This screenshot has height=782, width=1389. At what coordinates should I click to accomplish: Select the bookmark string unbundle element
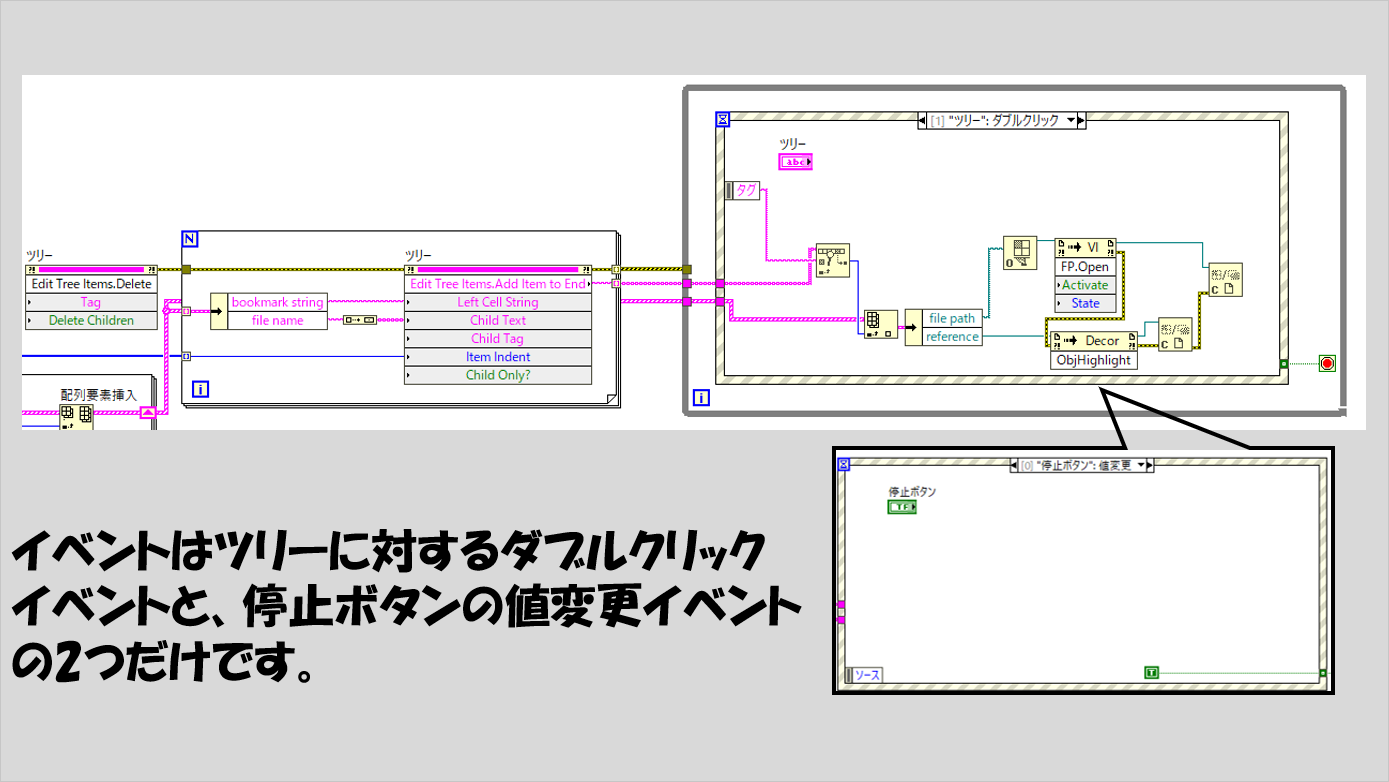tap(277, 302)
